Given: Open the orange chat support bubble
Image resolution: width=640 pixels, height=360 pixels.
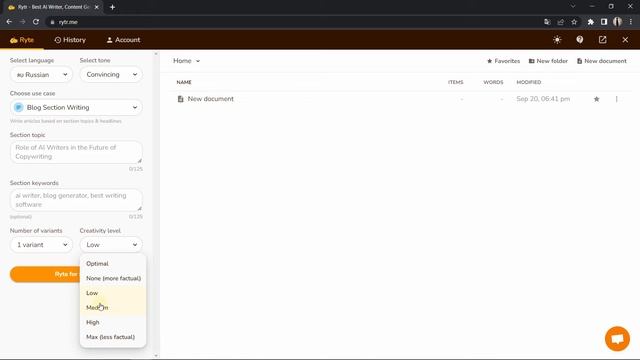Looking at the screenshot, I should pos(617,339).
